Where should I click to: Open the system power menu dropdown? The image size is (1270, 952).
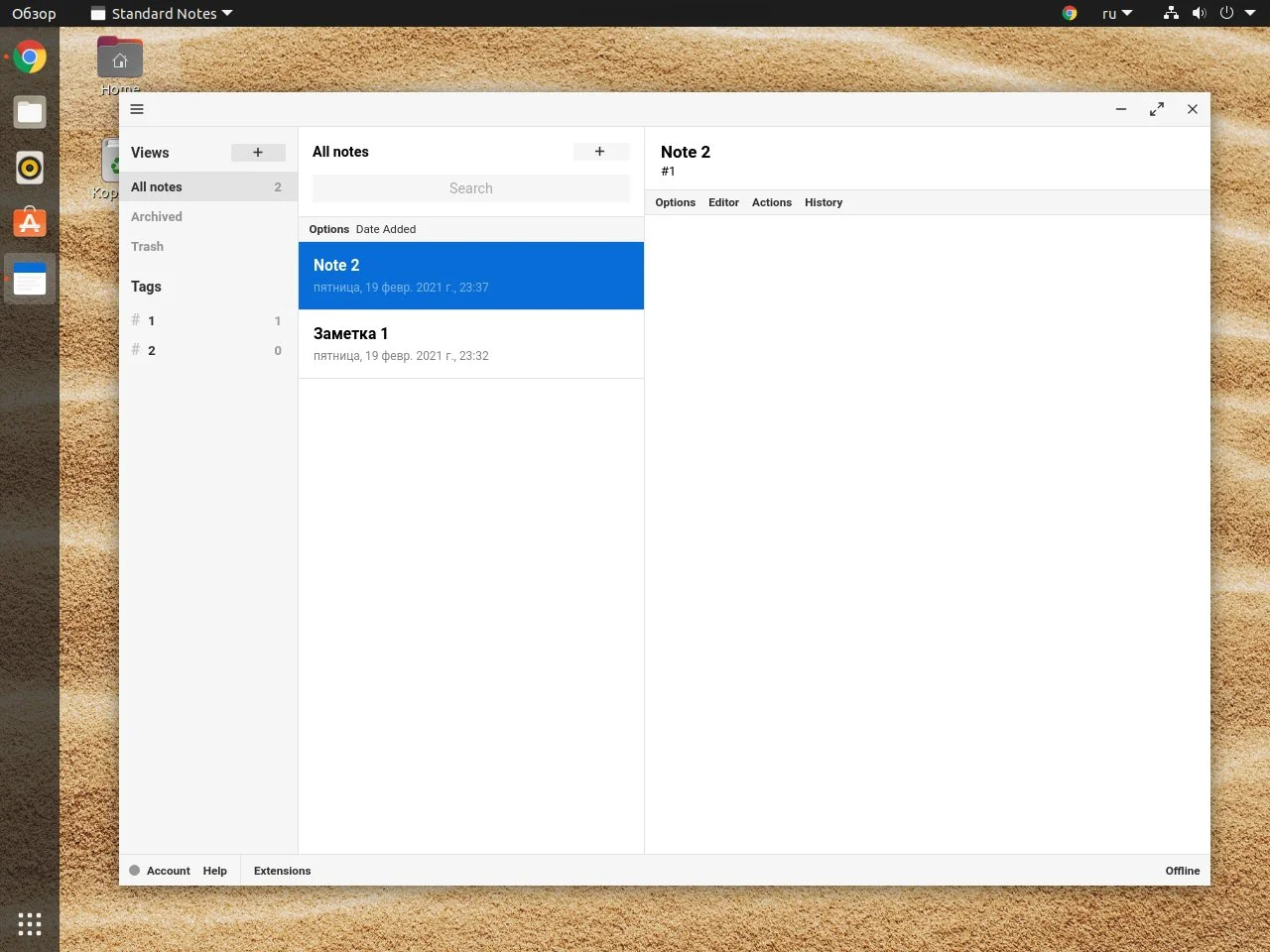point(1237,14)
